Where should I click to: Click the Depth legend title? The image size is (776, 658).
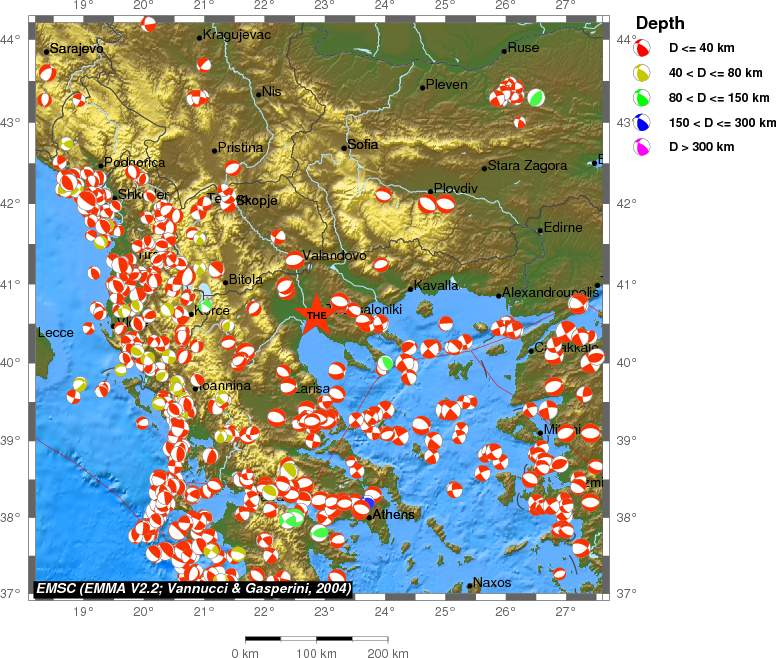660,23
